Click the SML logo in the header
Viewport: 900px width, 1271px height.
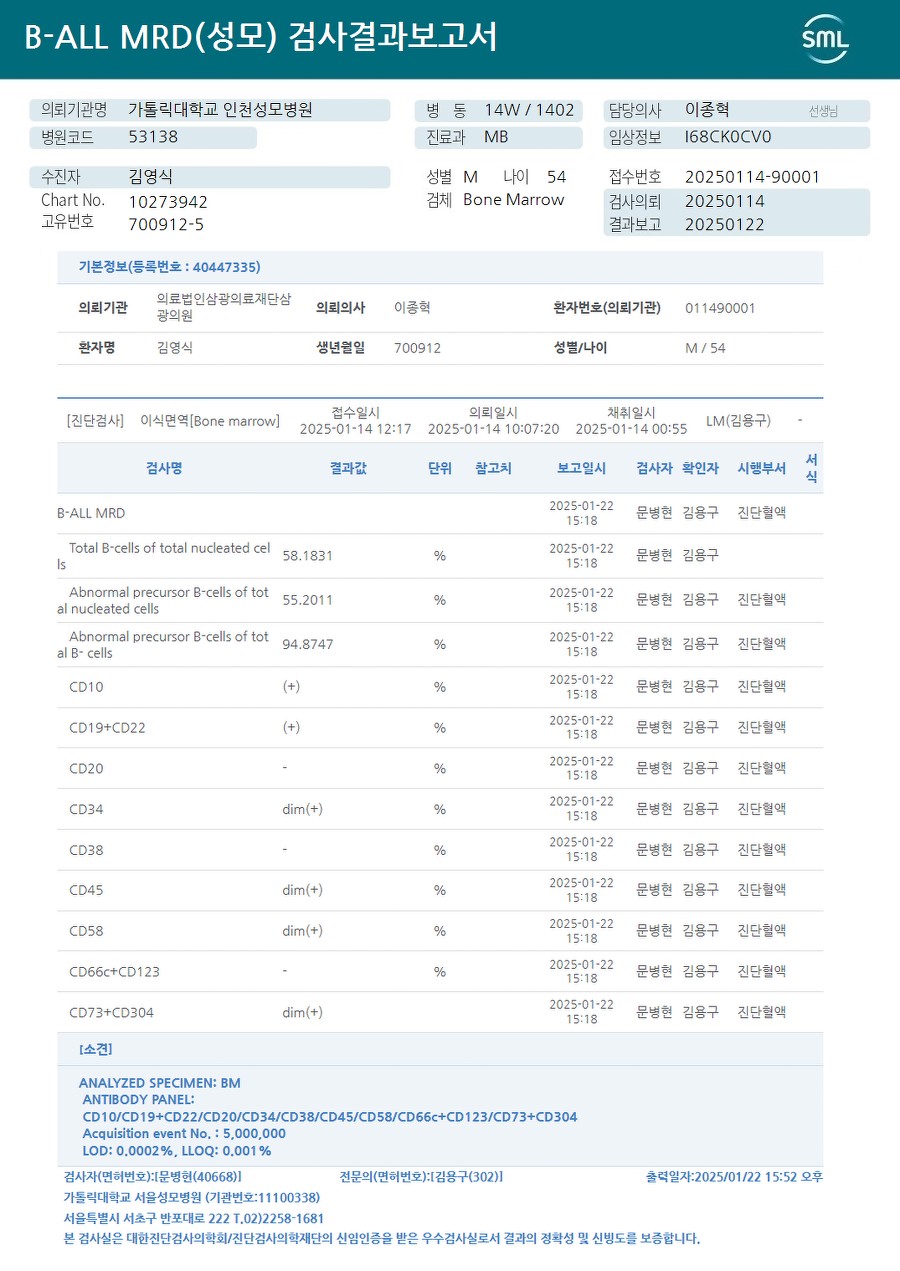click(825, 39)
